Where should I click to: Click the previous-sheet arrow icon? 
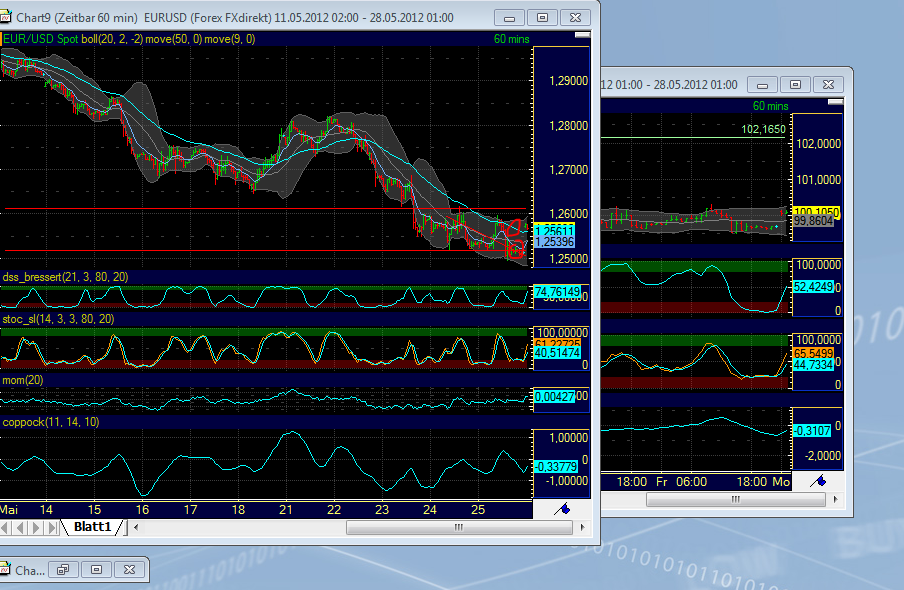point(21,527)
